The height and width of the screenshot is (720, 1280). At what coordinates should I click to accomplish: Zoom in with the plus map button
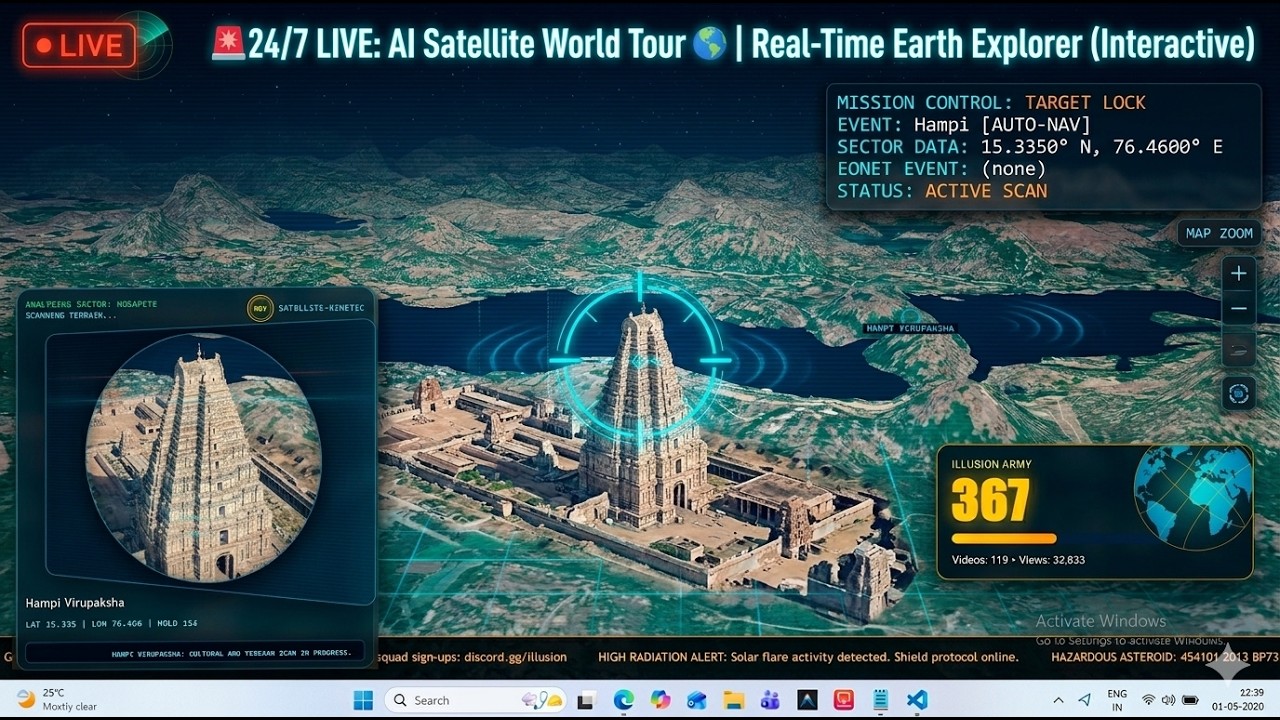pyautogui.click(x=1238, y=273)
